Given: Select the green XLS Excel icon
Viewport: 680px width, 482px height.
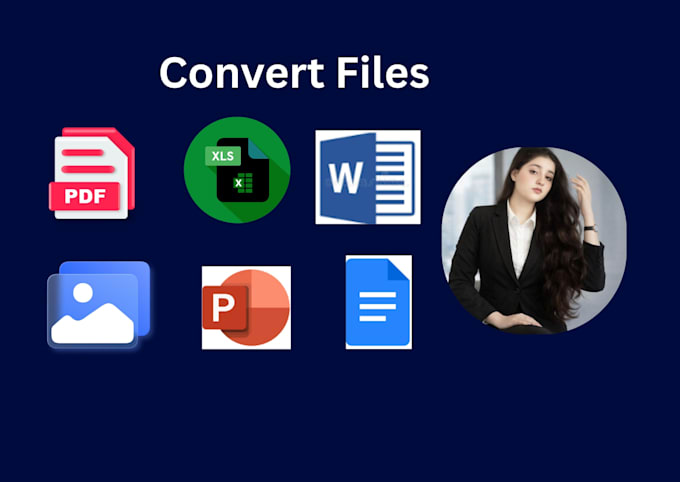Looking at the screenshot, I should 237,170.
